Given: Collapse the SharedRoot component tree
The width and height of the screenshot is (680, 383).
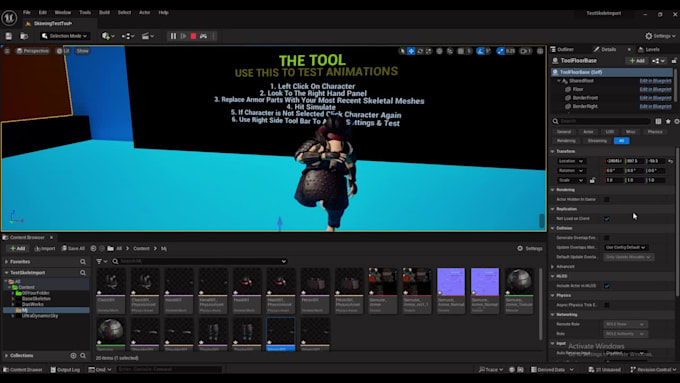Looking at the screenshot, I should 559,81.
